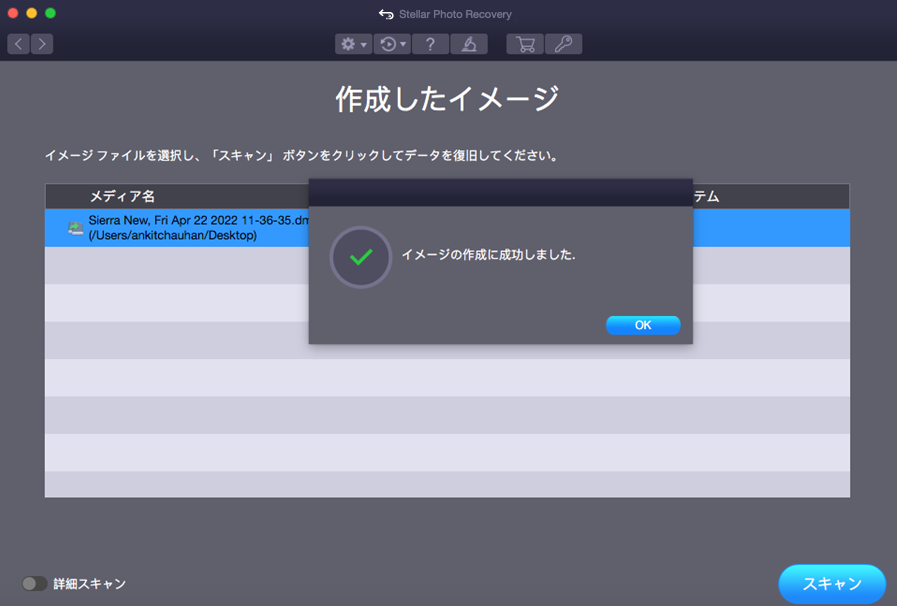Image resolution: width=897 pixels, height=606 pixels.
Task: Click the green checkmark success icon
Action: click(361, 257)
